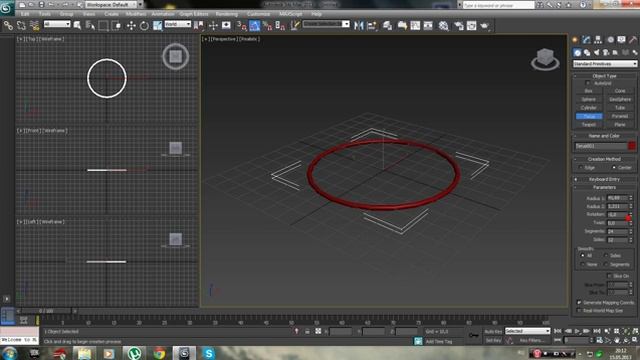Viewport: 640px width, 360px height.
Task: Toggle Generate Mapping Coords checkbox
Action: [579, 302]
